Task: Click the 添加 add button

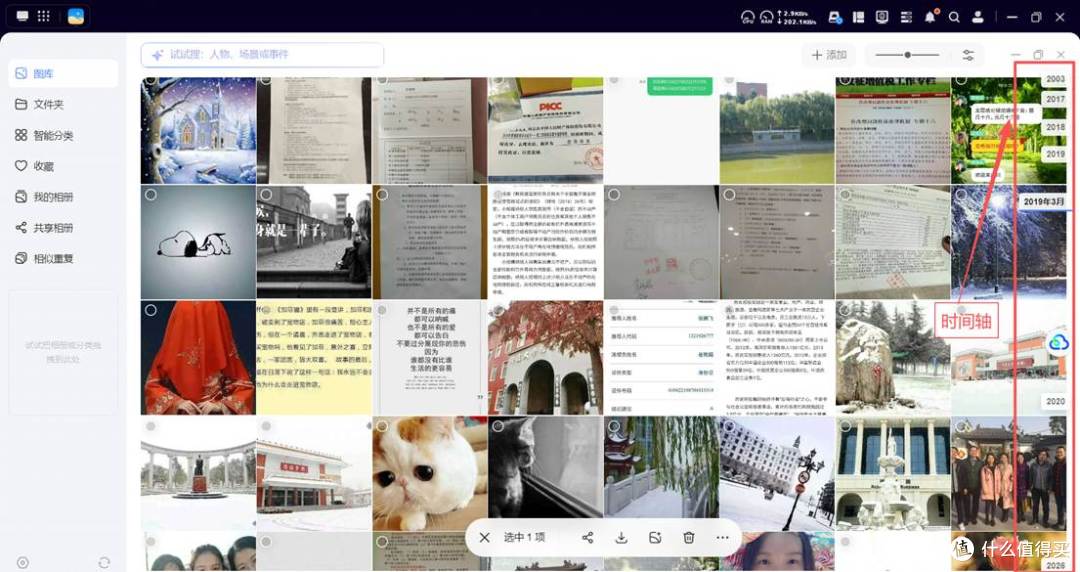Action: [829, 55]
